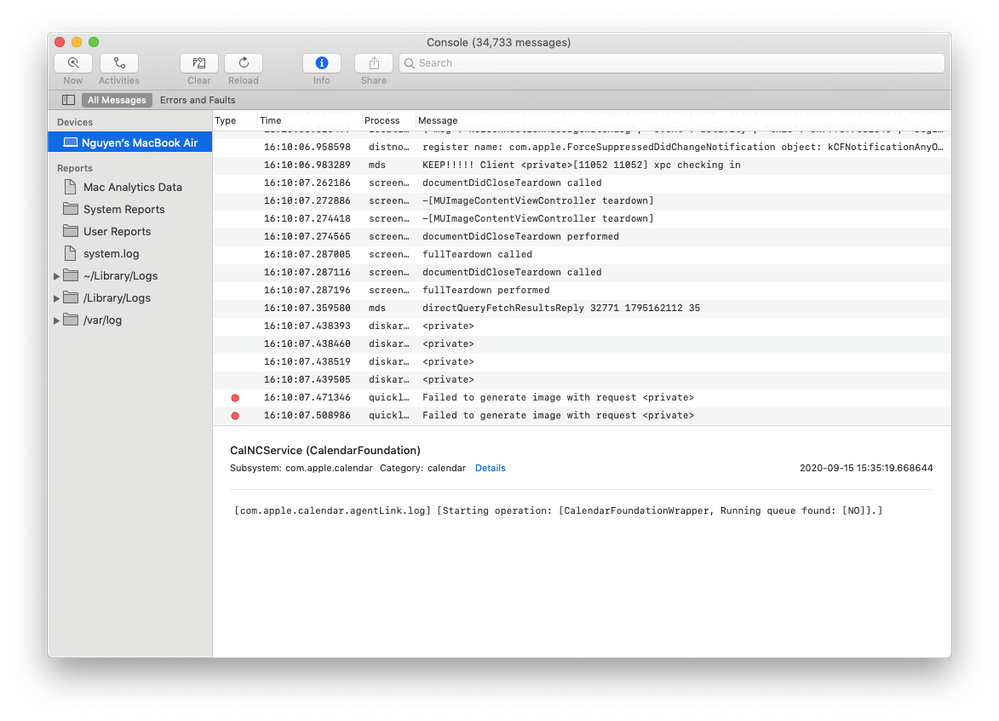Switch to Errors and Faults filter
This screenshot has width=999, height=721.
pos(198,100)
